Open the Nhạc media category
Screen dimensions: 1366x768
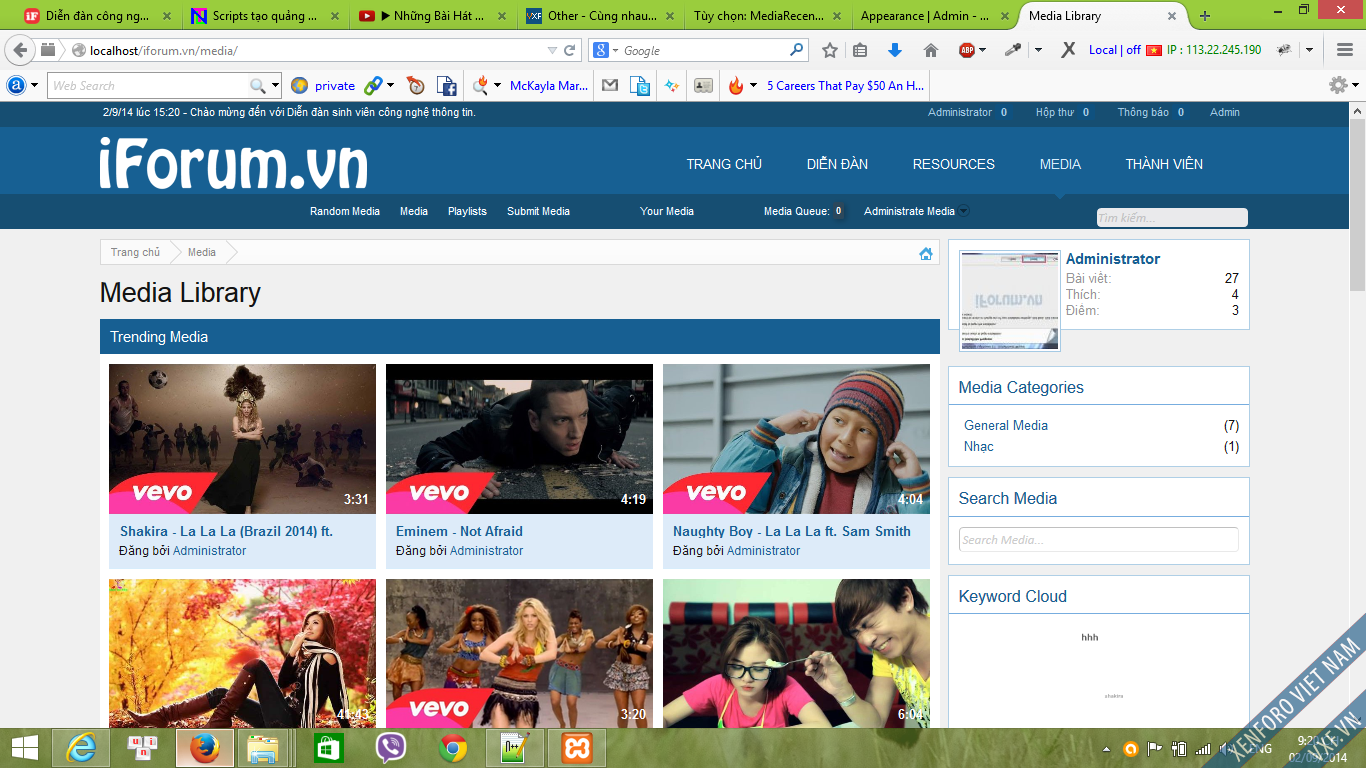[x=979, y=446]
